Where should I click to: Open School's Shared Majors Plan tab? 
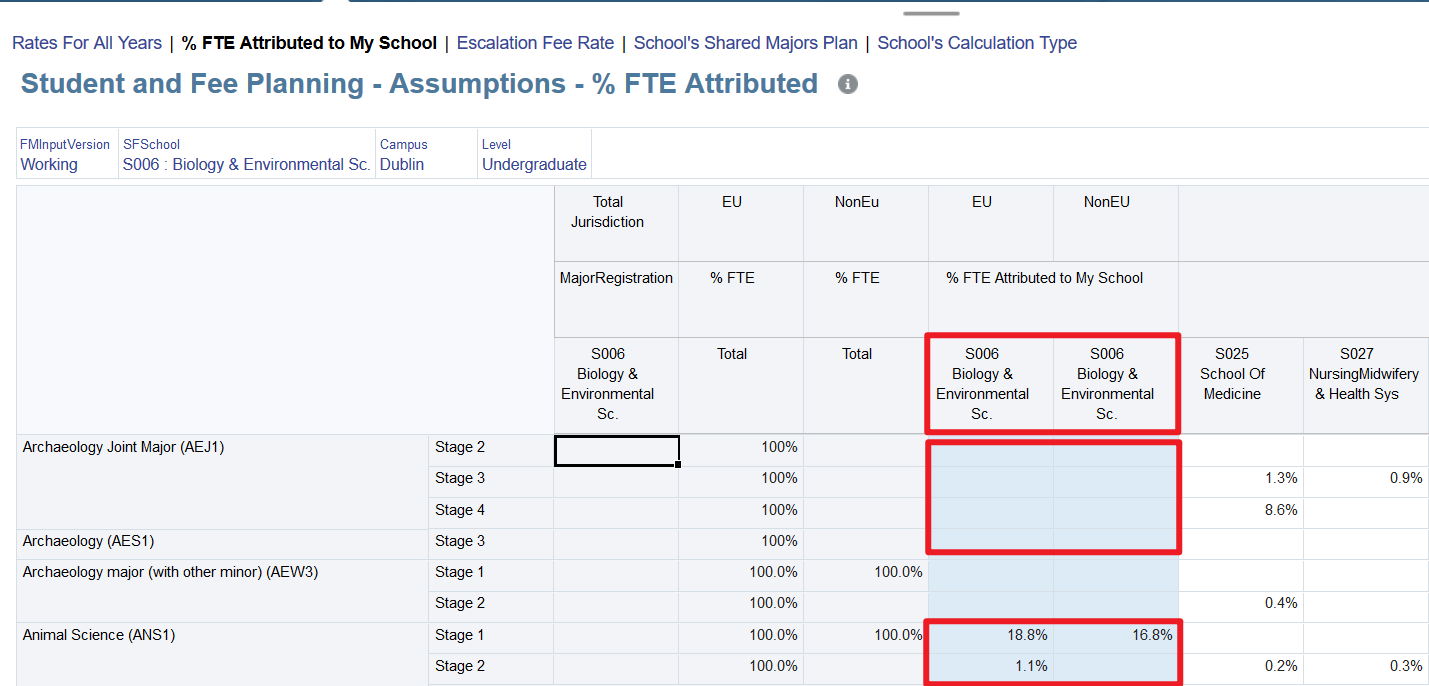coord(745,43)
